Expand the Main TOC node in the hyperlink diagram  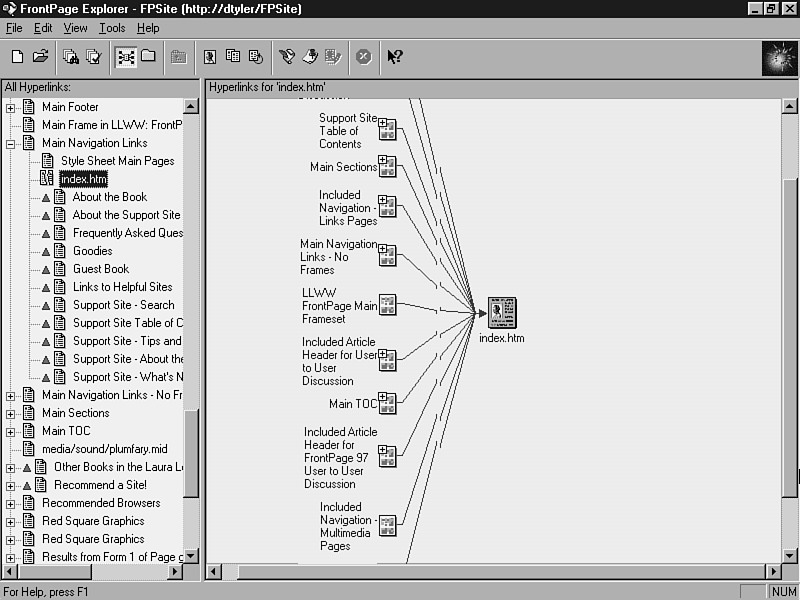383,399
